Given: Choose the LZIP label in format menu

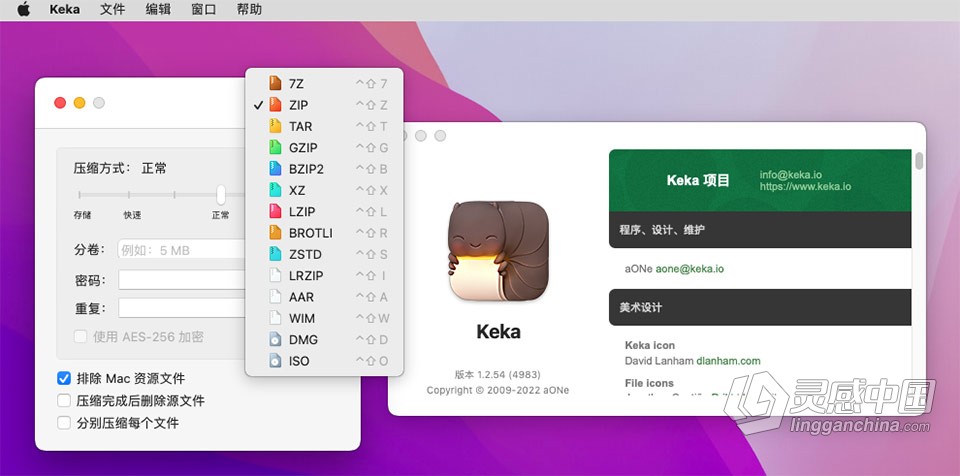Looking at the screenshot, I should 302,211.
